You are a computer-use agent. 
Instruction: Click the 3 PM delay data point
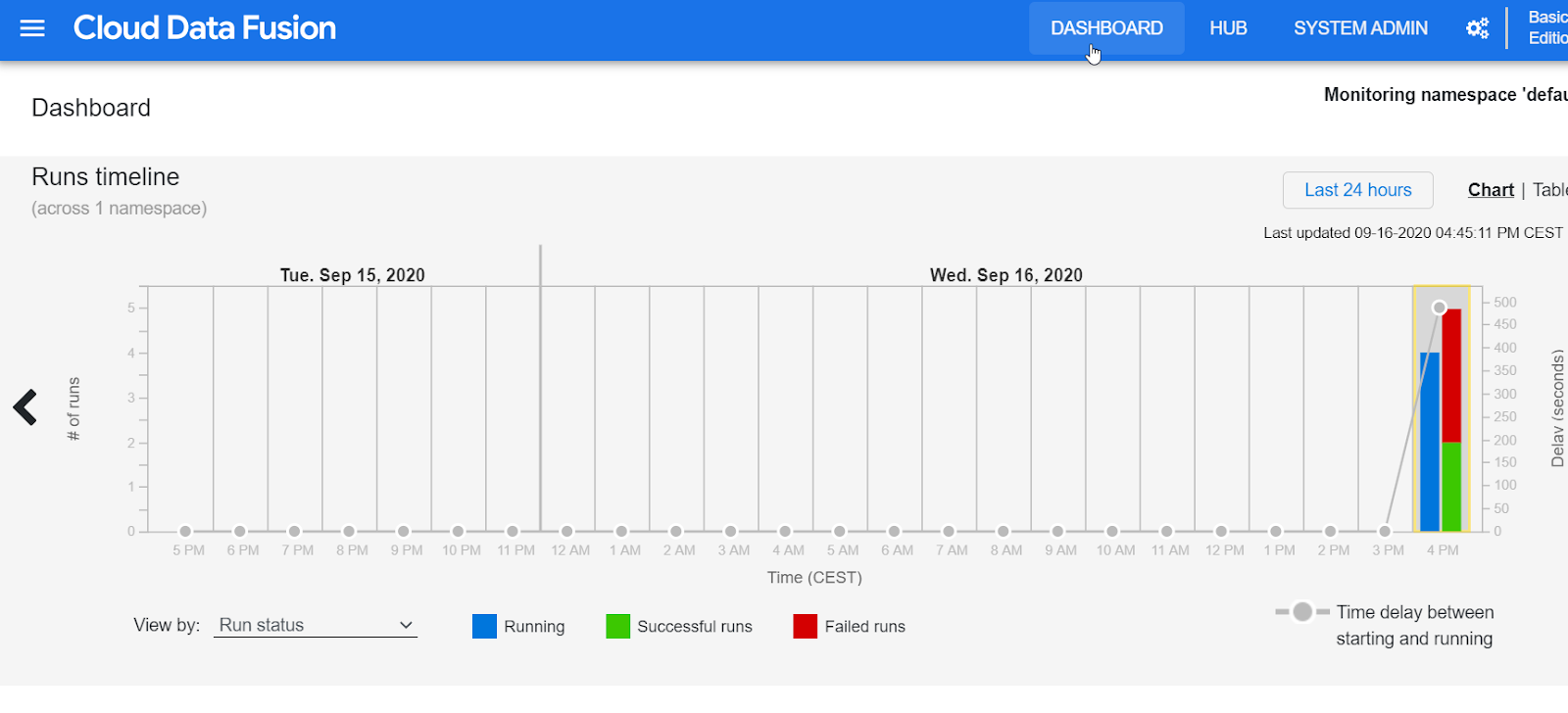pyautogui.click(x=1385, y=531)
